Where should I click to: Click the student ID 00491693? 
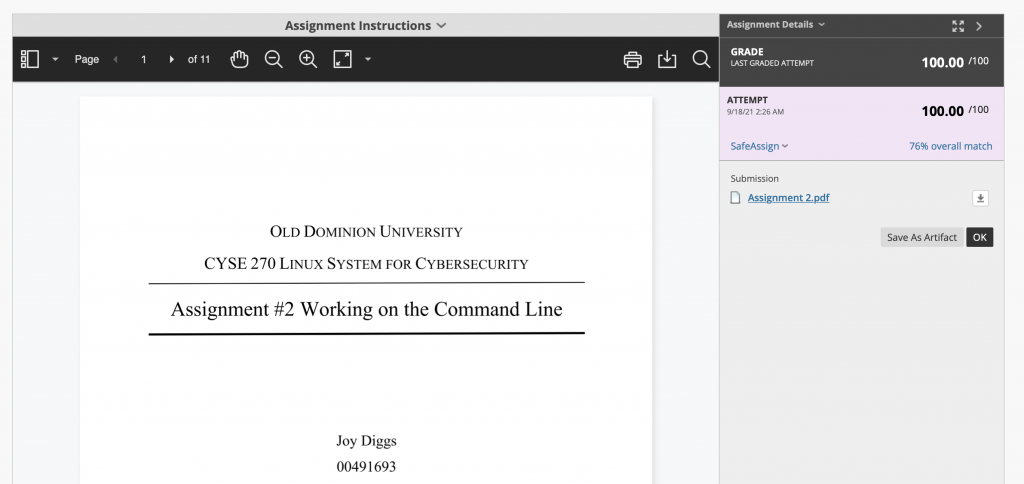(366, 467)
